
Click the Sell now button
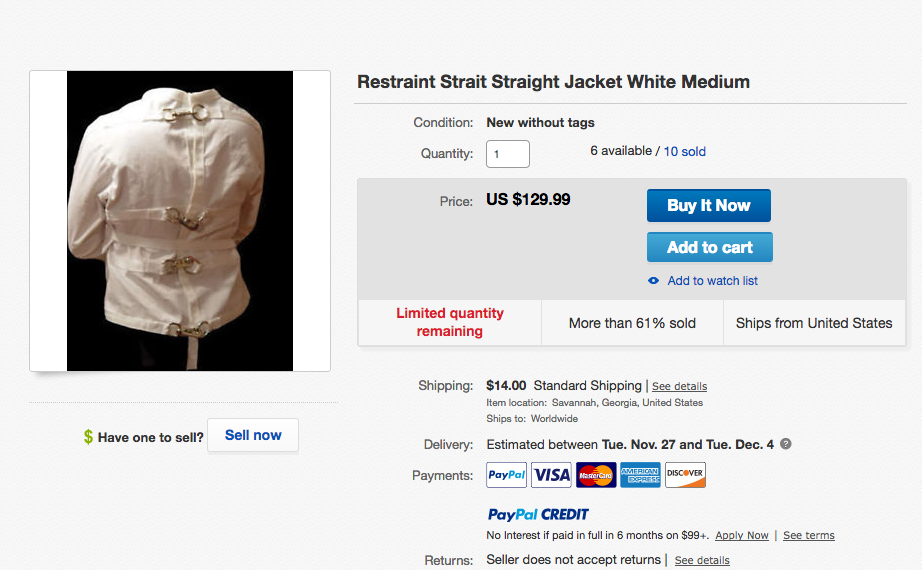(x=253, y=435)
